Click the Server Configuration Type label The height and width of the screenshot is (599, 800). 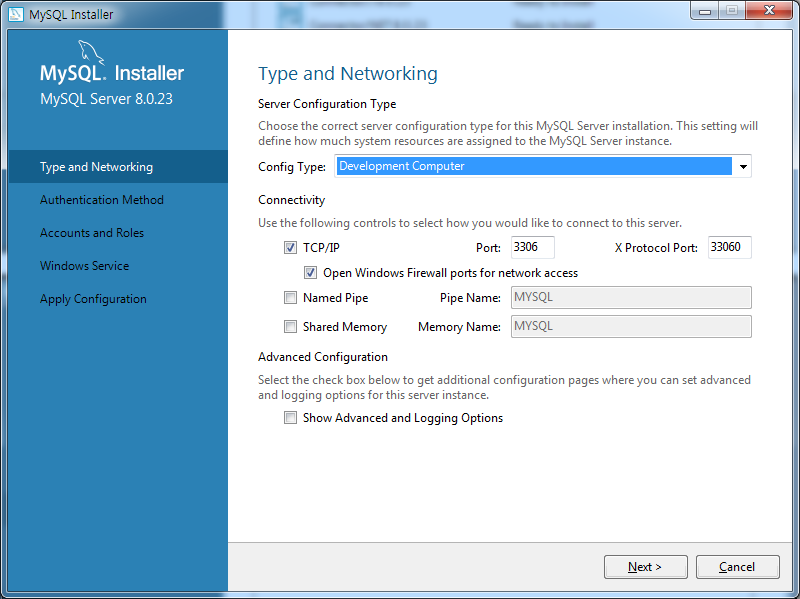pyautogui.click(x=327, y=104)
